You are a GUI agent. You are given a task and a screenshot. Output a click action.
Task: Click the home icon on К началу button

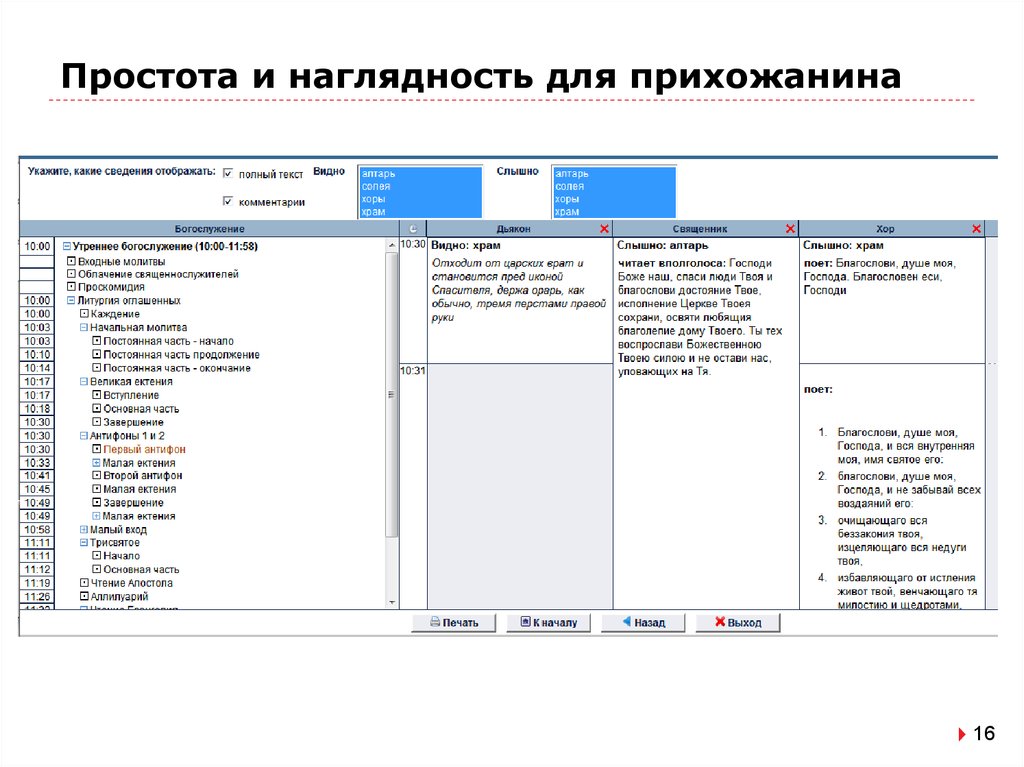point(524,622)
